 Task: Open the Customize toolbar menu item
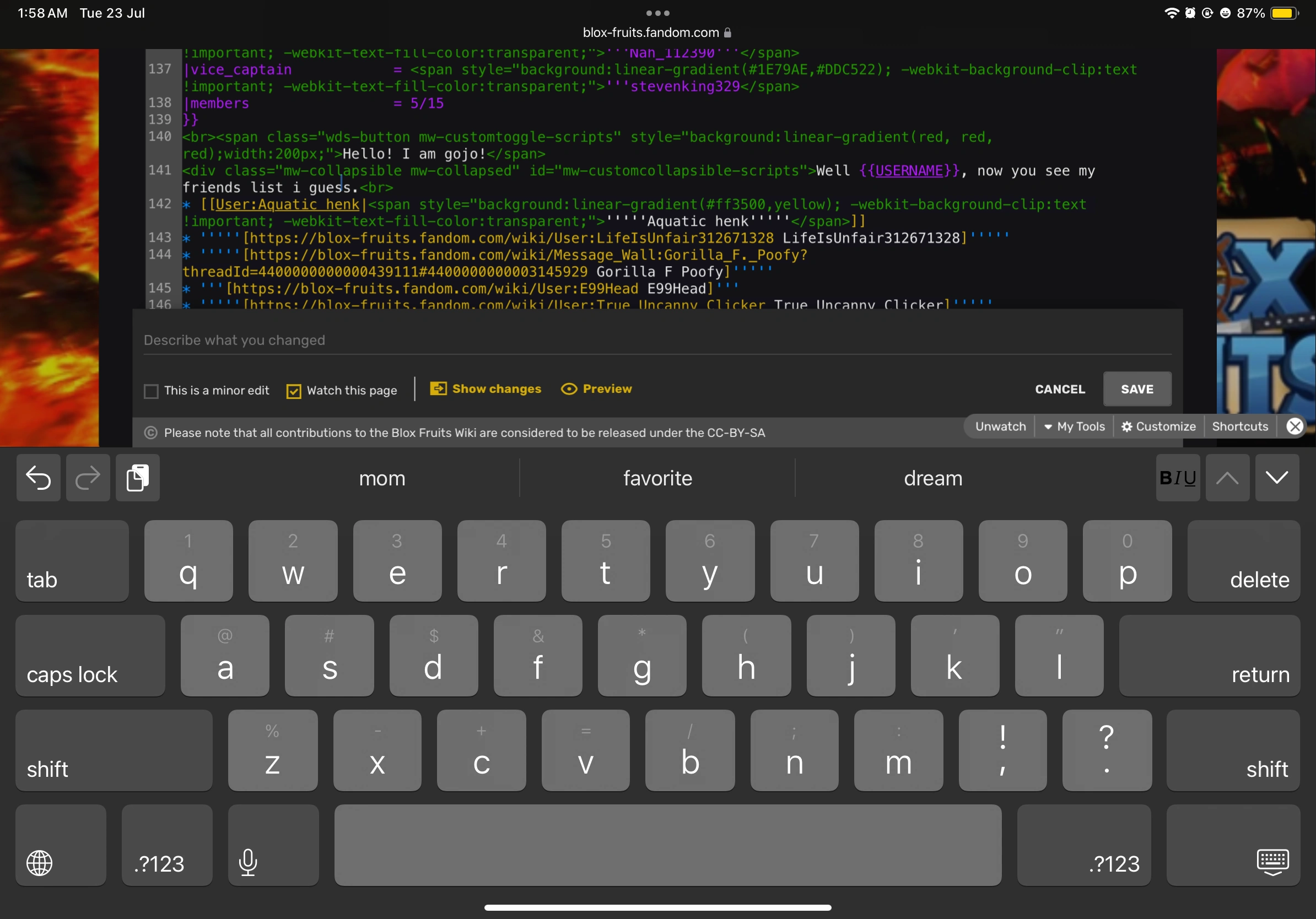1158,426
